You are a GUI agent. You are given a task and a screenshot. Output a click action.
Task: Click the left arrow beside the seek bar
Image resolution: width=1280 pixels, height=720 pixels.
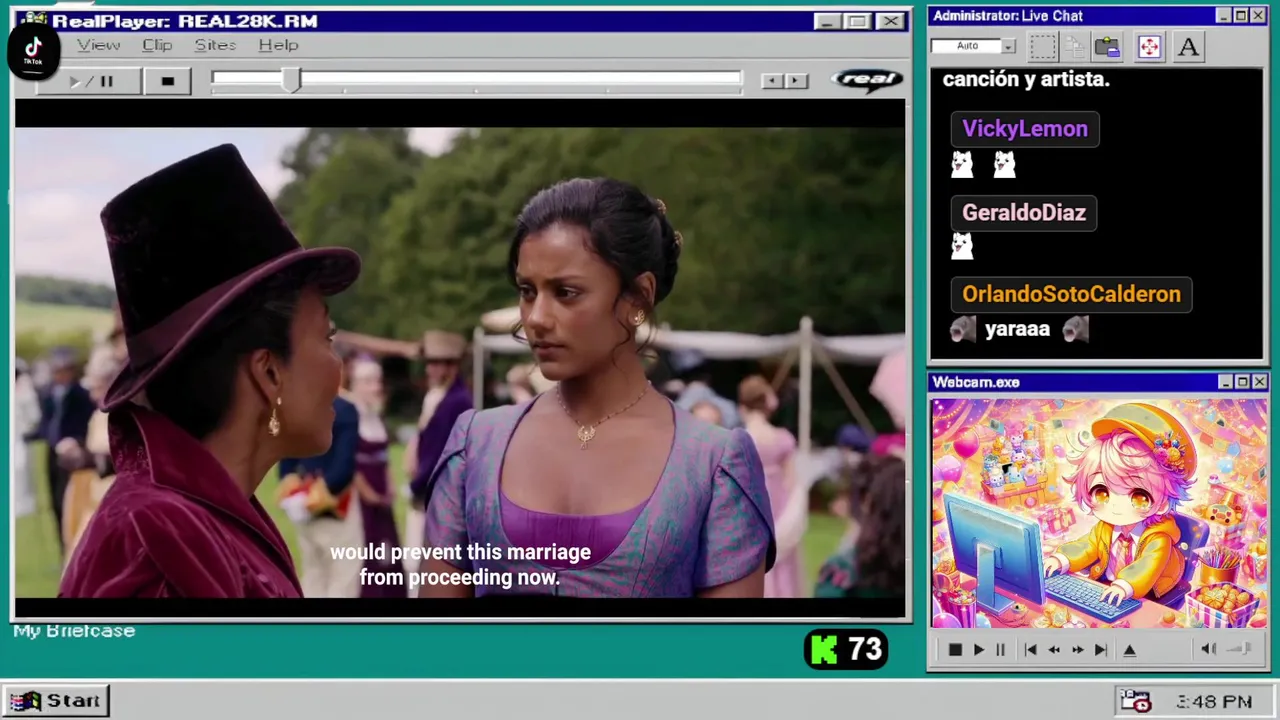click(x=772, y=81)
